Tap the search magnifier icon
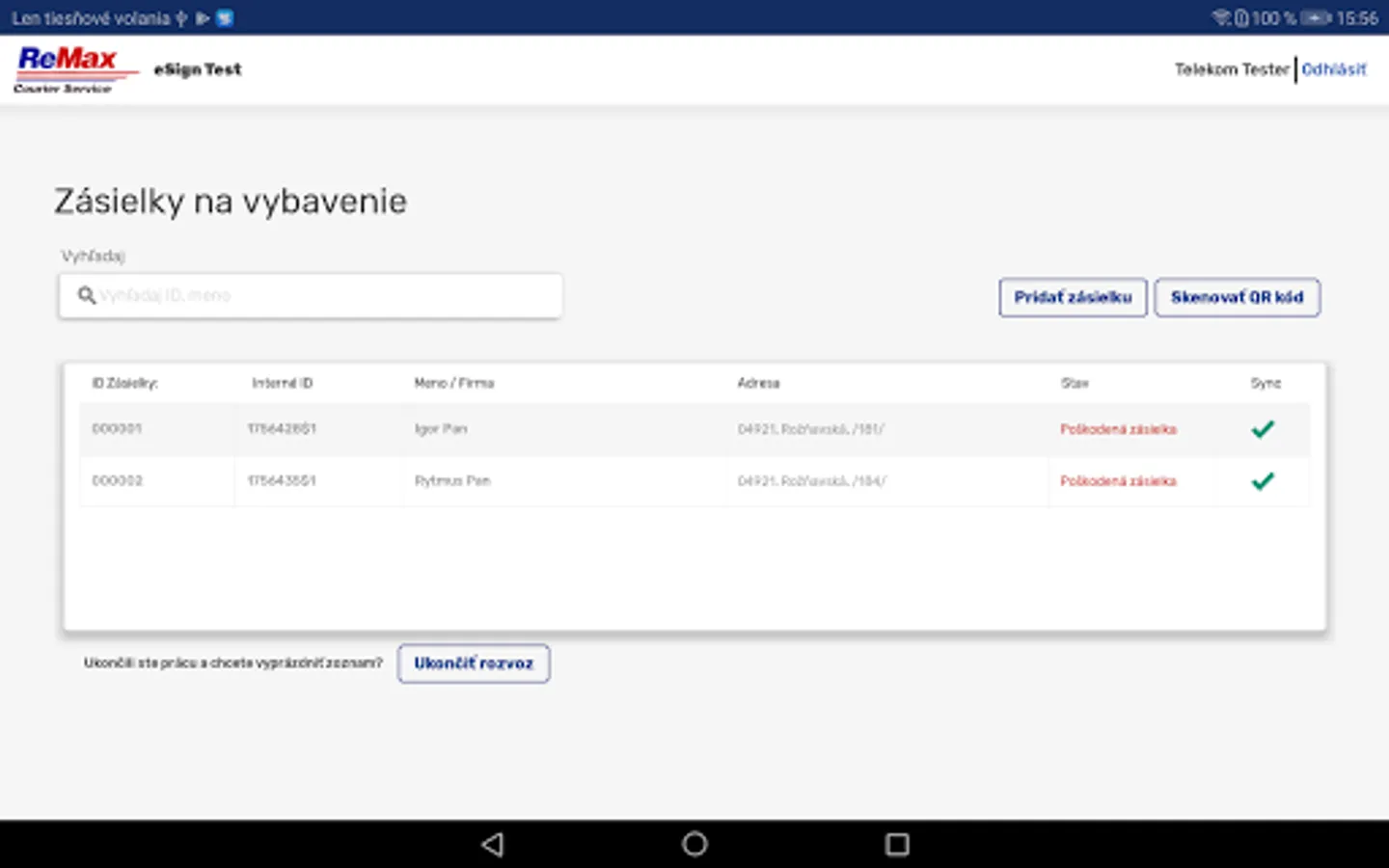Screen dimensions: 1389x868 (x=87, y=295)
